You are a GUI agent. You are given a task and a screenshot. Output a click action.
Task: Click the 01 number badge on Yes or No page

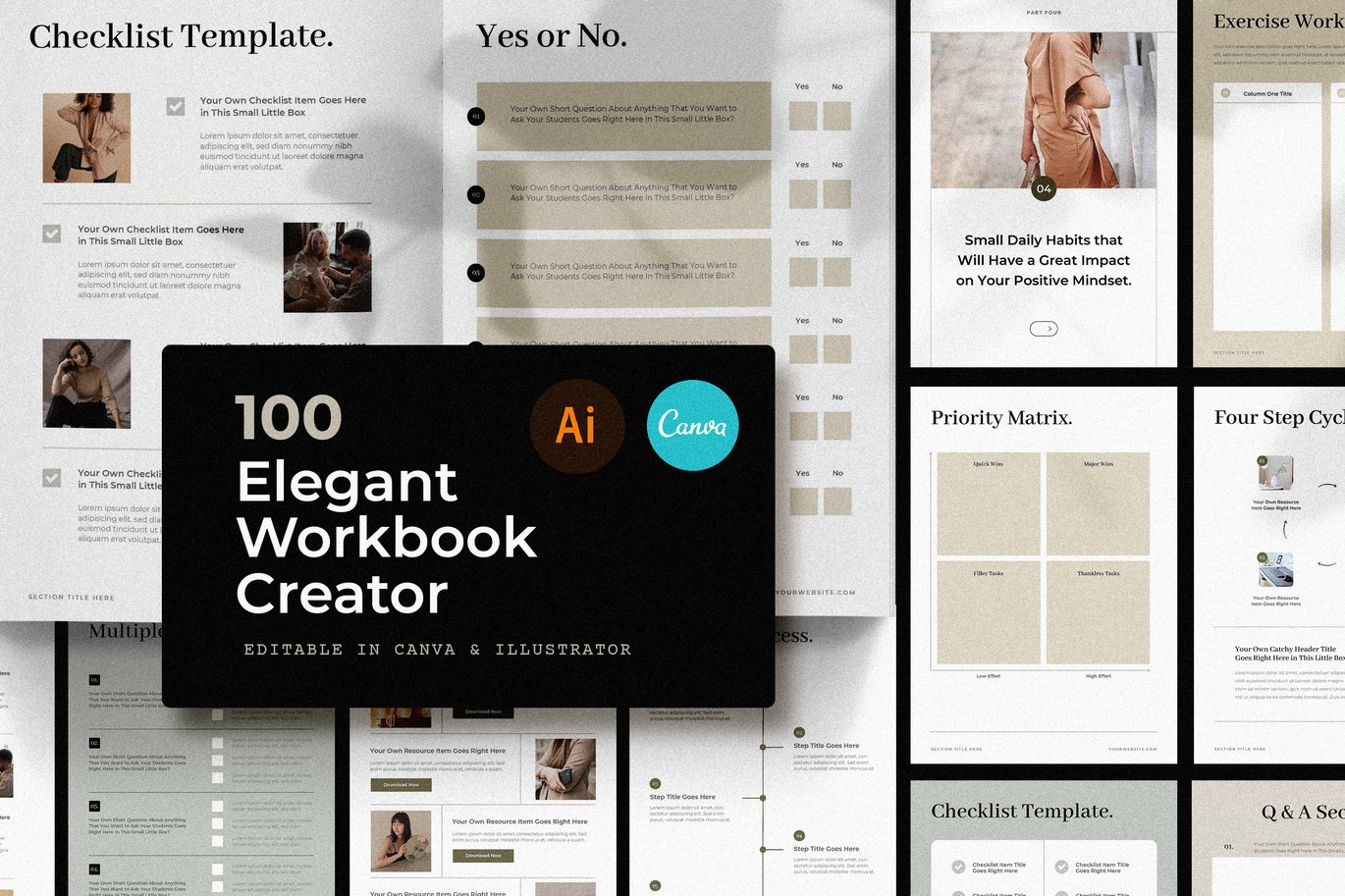point(476,116)
